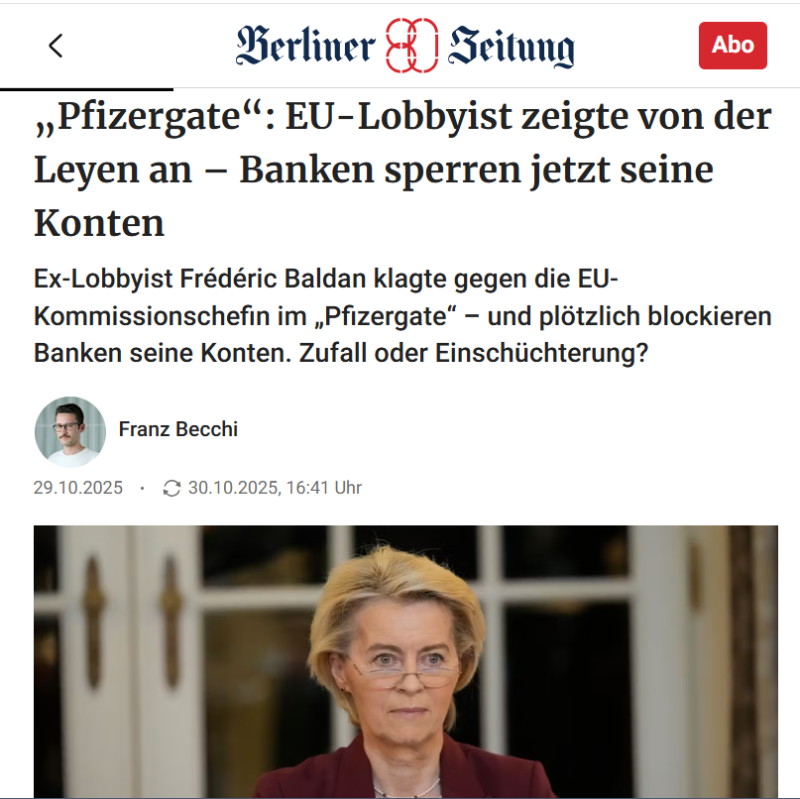Open Franz Becchi's round author avatar
The width and height of the screenshot is (800, 799).
pyautogui.click(x=70, y=432)
